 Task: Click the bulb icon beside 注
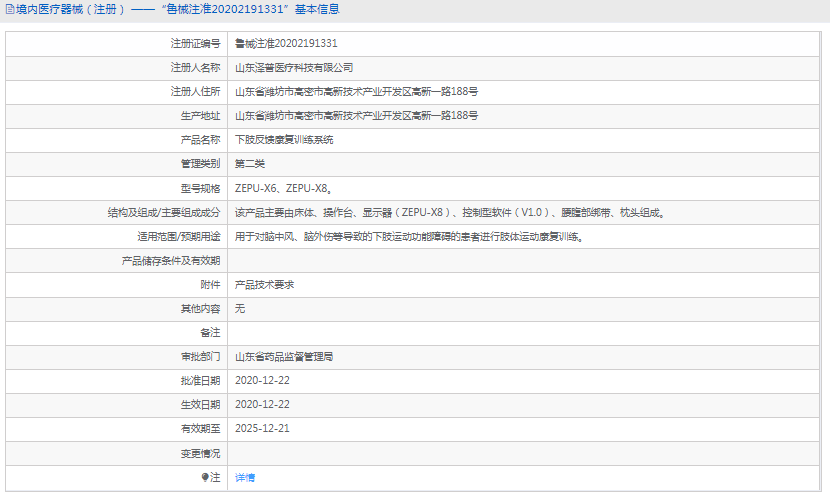coord(205,477)
